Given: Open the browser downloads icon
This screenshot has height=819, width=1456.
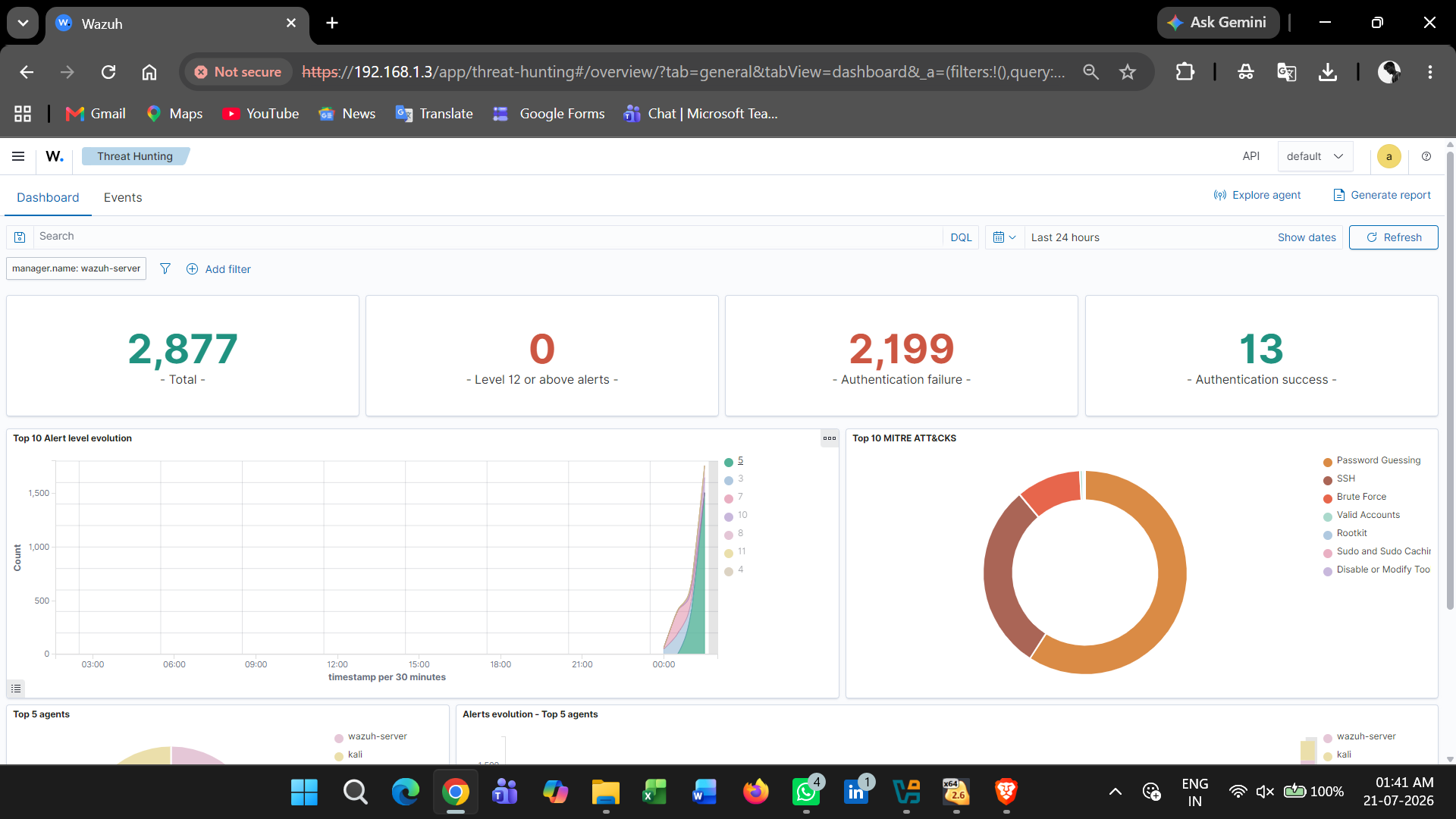Looking at the screenshot, I should click(1328, 72).
